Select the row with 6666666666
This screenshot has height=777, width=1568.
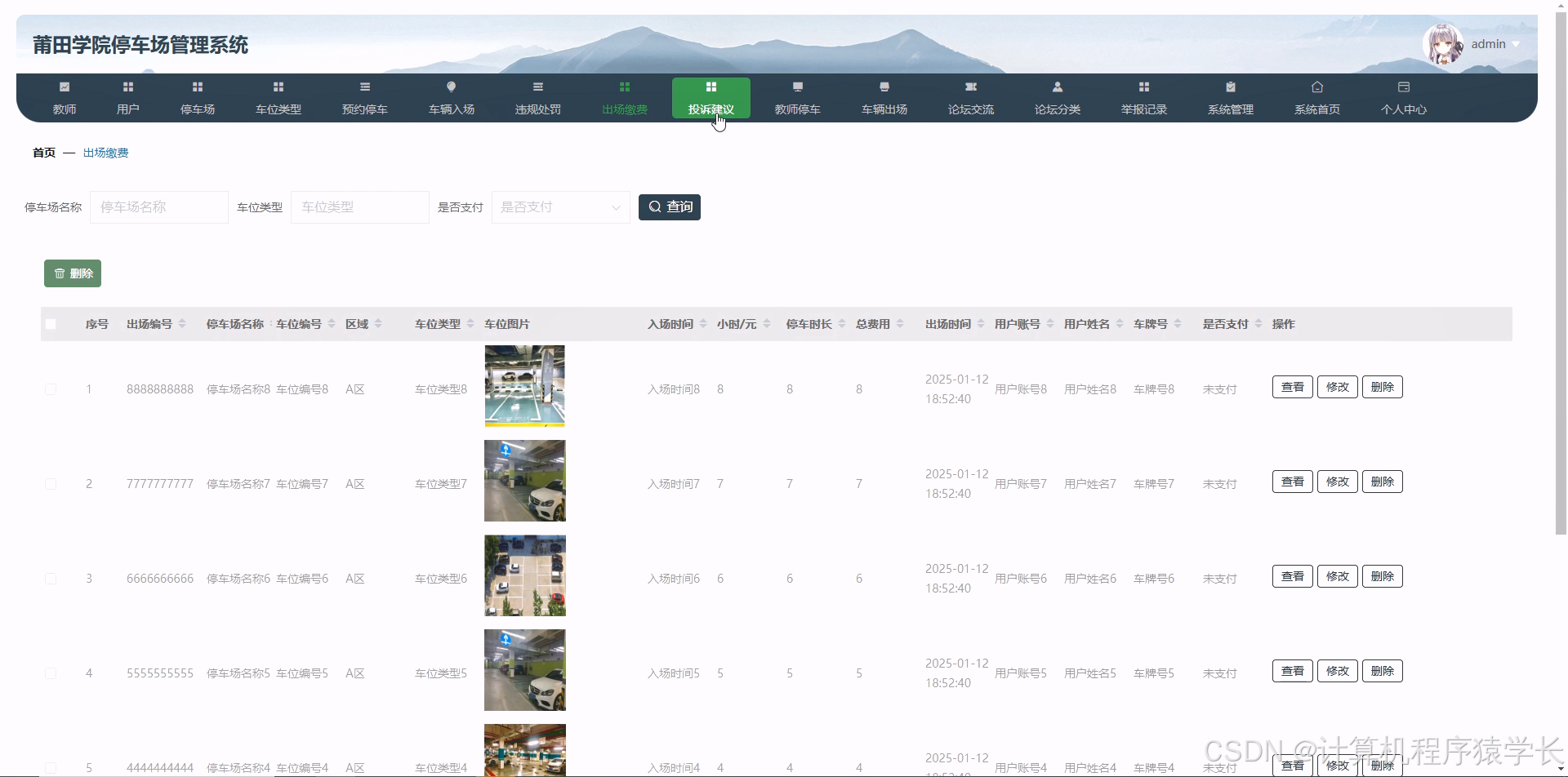[51, 579]
